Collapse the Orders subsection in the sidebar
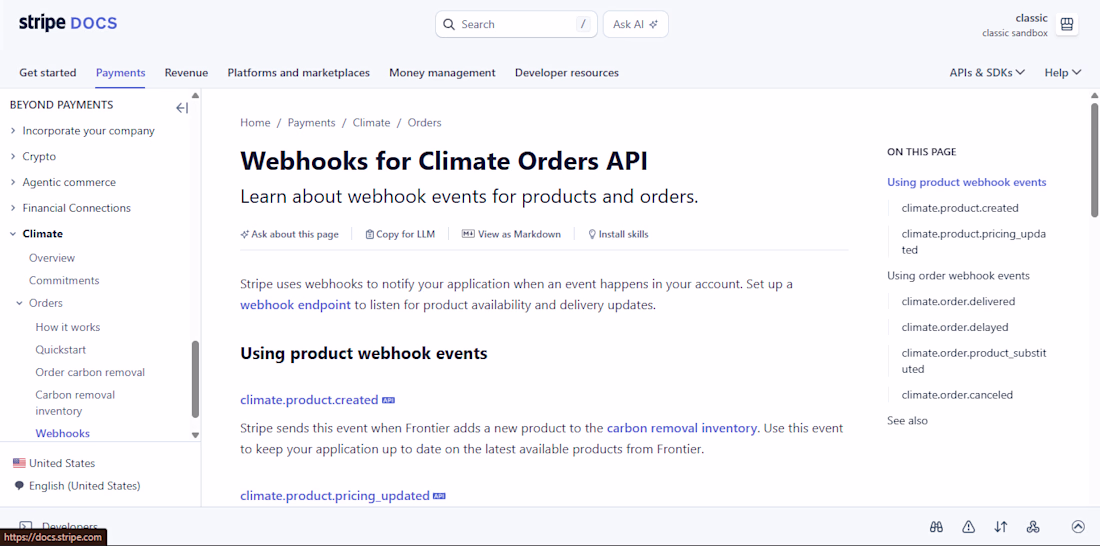The image size is (1100, 546). (x=20, y=303)
